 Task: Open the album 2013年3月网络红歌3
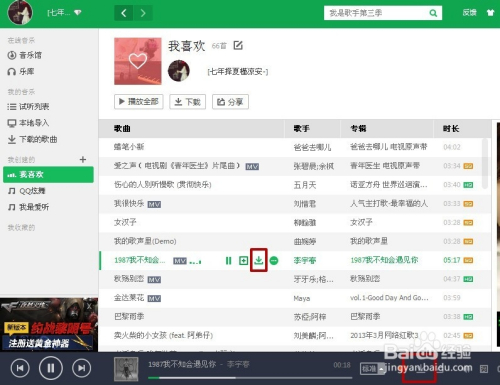(384, 336)
